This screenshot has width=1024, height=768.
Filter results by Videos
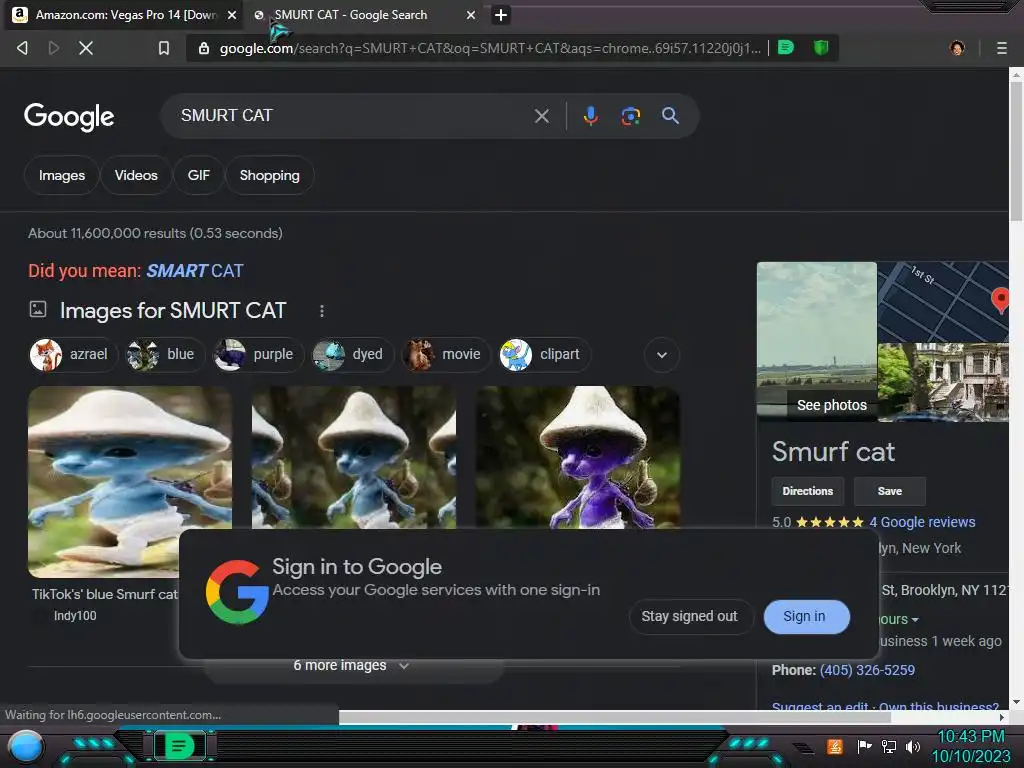[136, 175]
